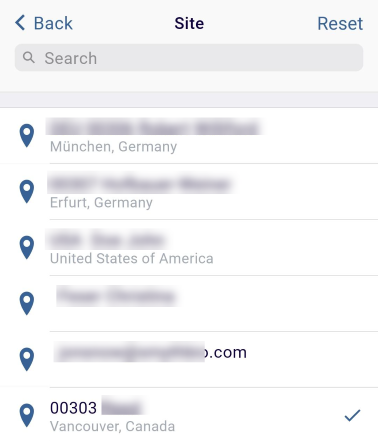The image size is (378, 441).
Task: Select the Erfurt, Germany site pin icon
Action: click(27, 192)
